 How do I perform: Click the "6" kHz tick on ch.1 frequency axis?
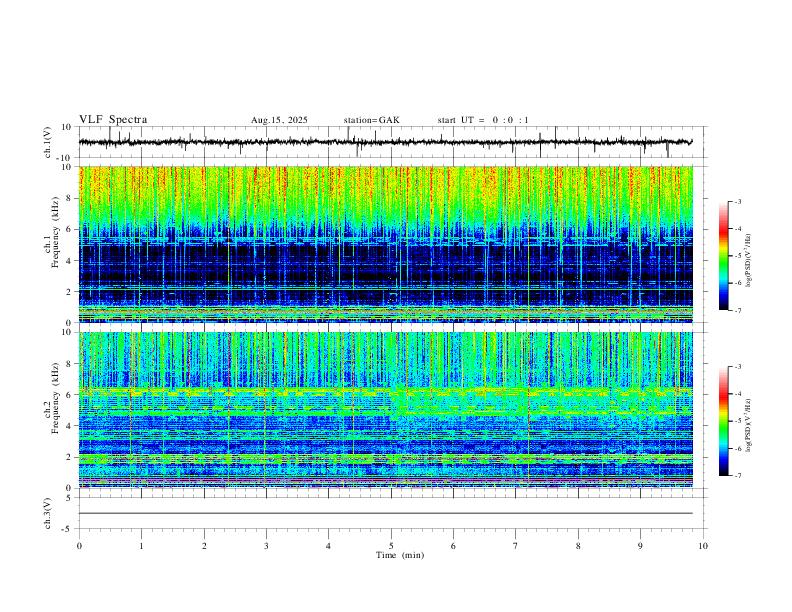(x=69, y=229)
